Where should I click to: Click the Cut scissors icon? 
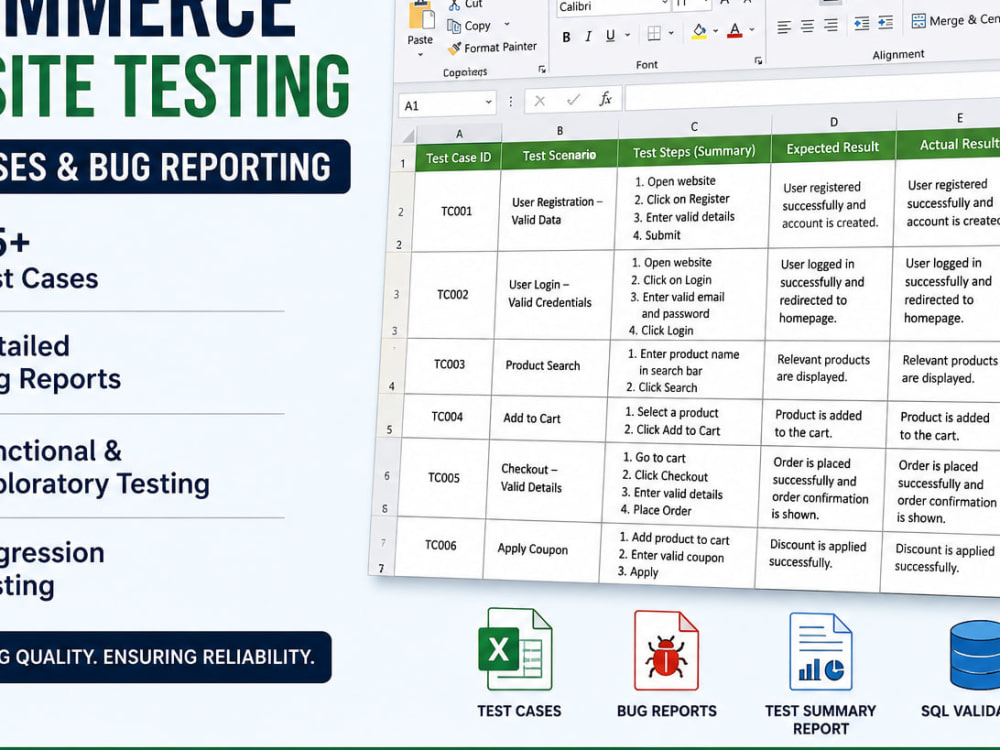(454, 5)
